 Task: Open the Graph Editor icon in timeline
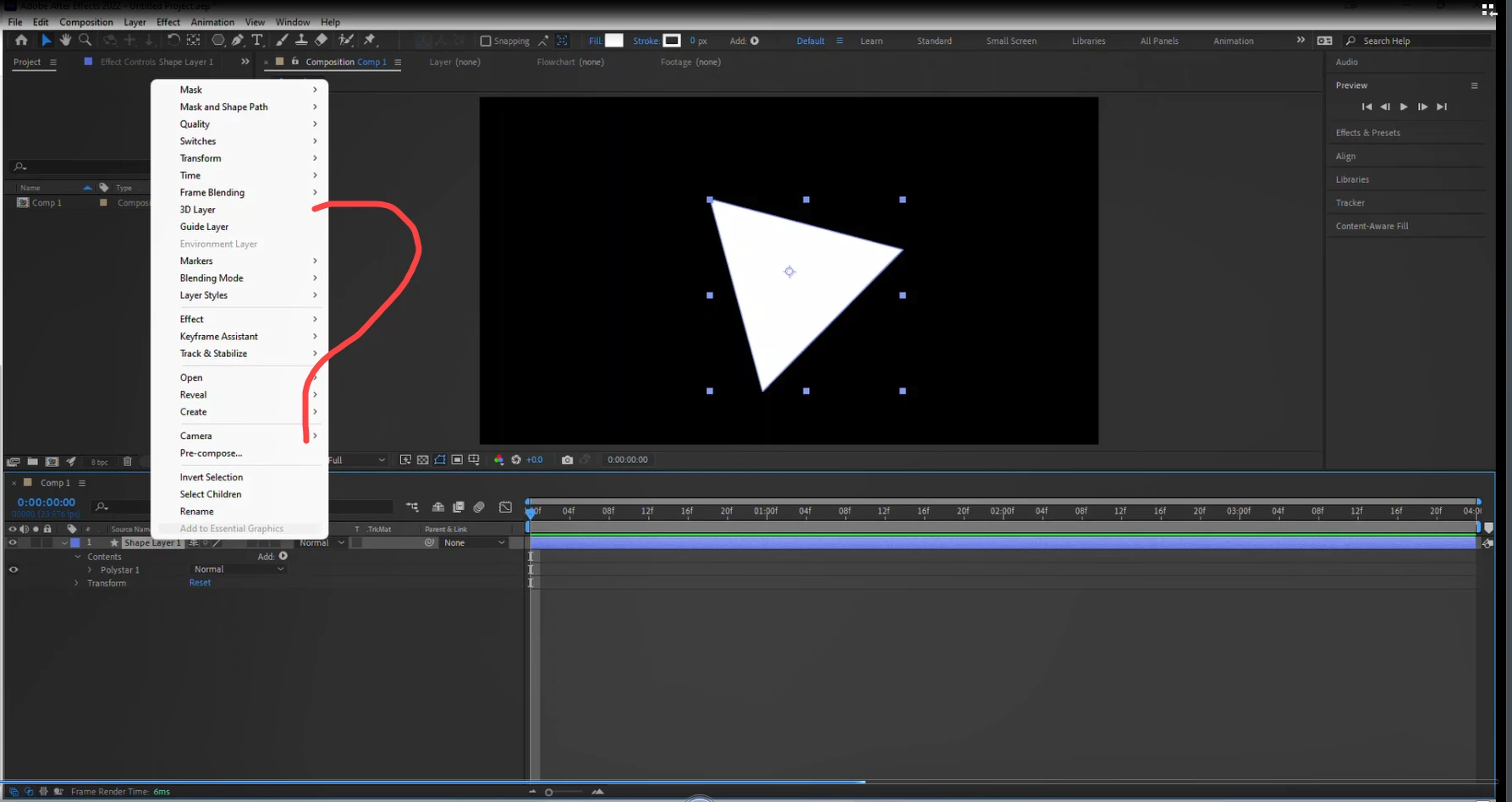click(505, 507)
